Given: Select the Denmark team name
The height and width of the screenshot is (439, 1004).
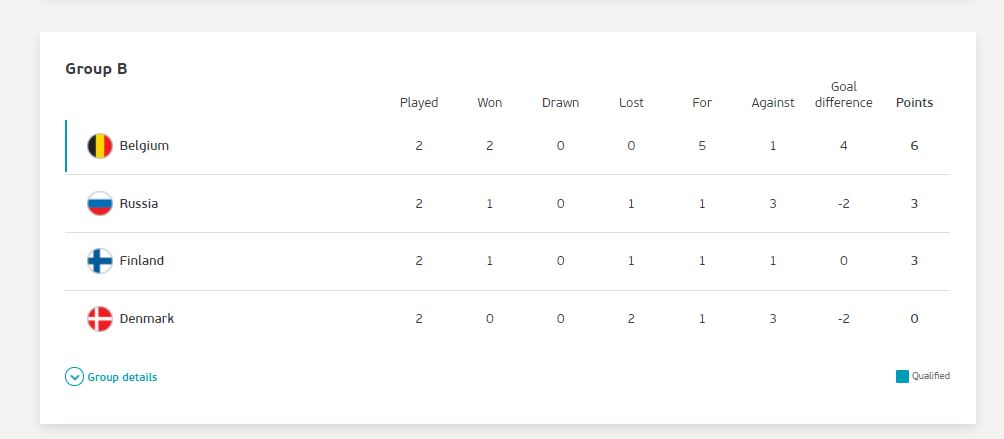Looking at the screenshot, I should point(147,319).
